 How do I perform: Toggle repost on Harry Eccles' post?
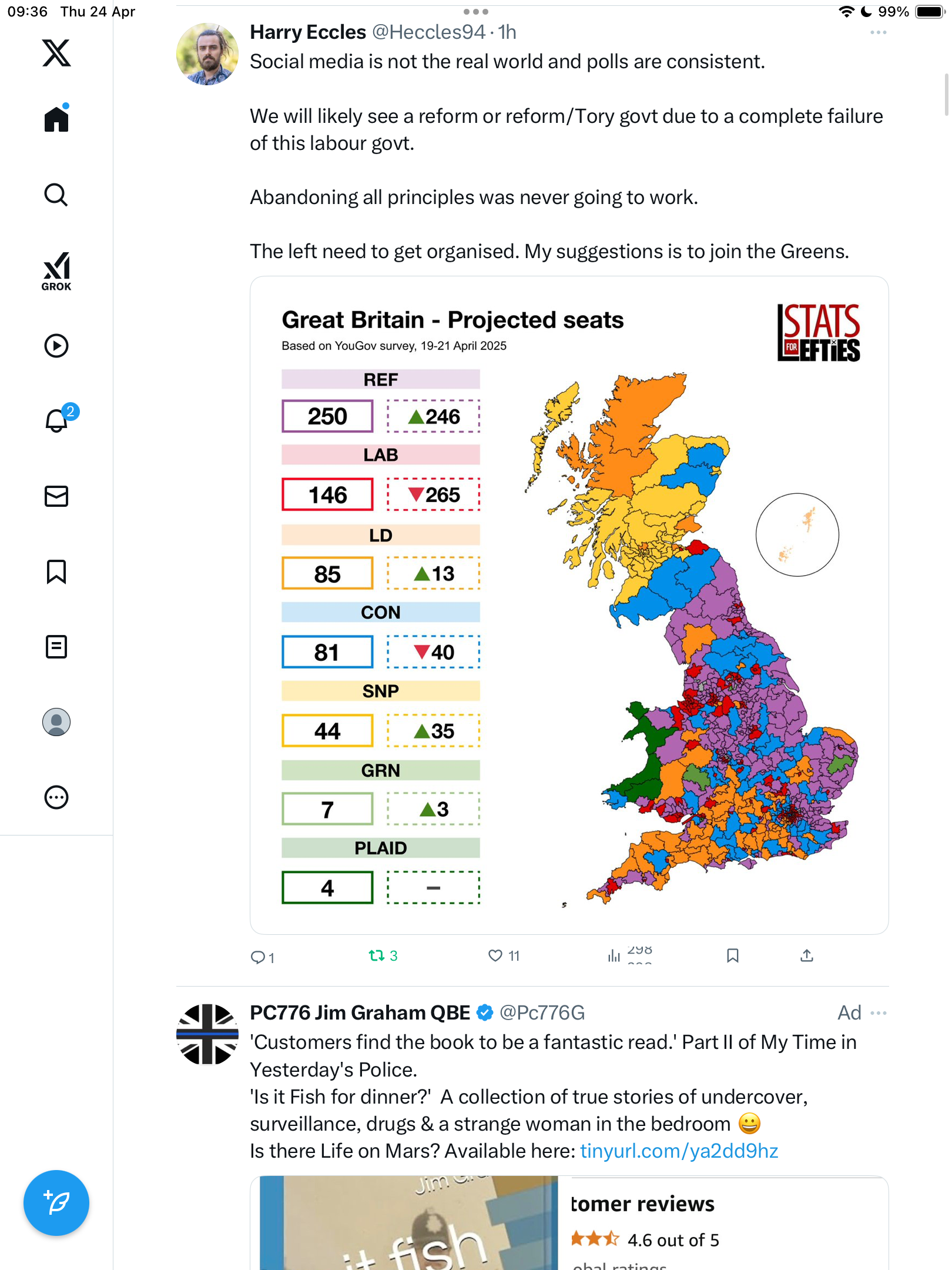(x=383, y=955)
